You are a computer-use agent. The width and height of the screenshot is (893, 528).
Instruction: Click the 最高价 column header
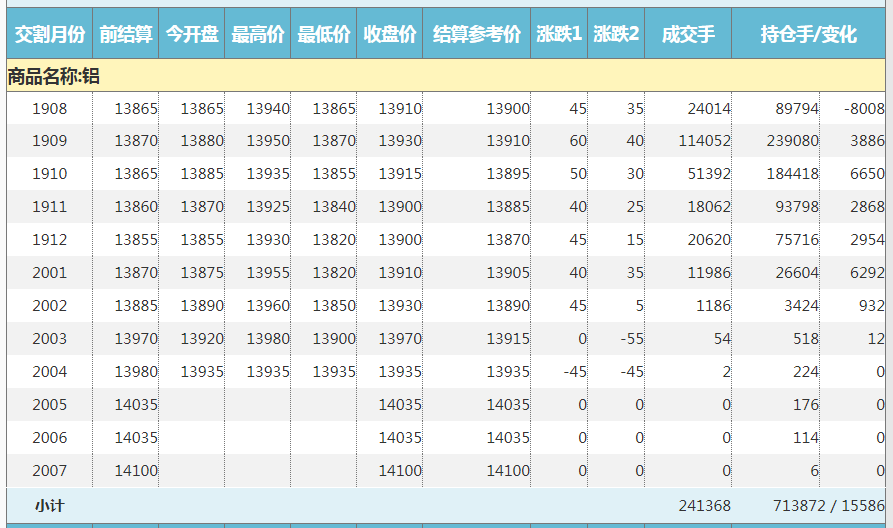(x=258, y=34)
